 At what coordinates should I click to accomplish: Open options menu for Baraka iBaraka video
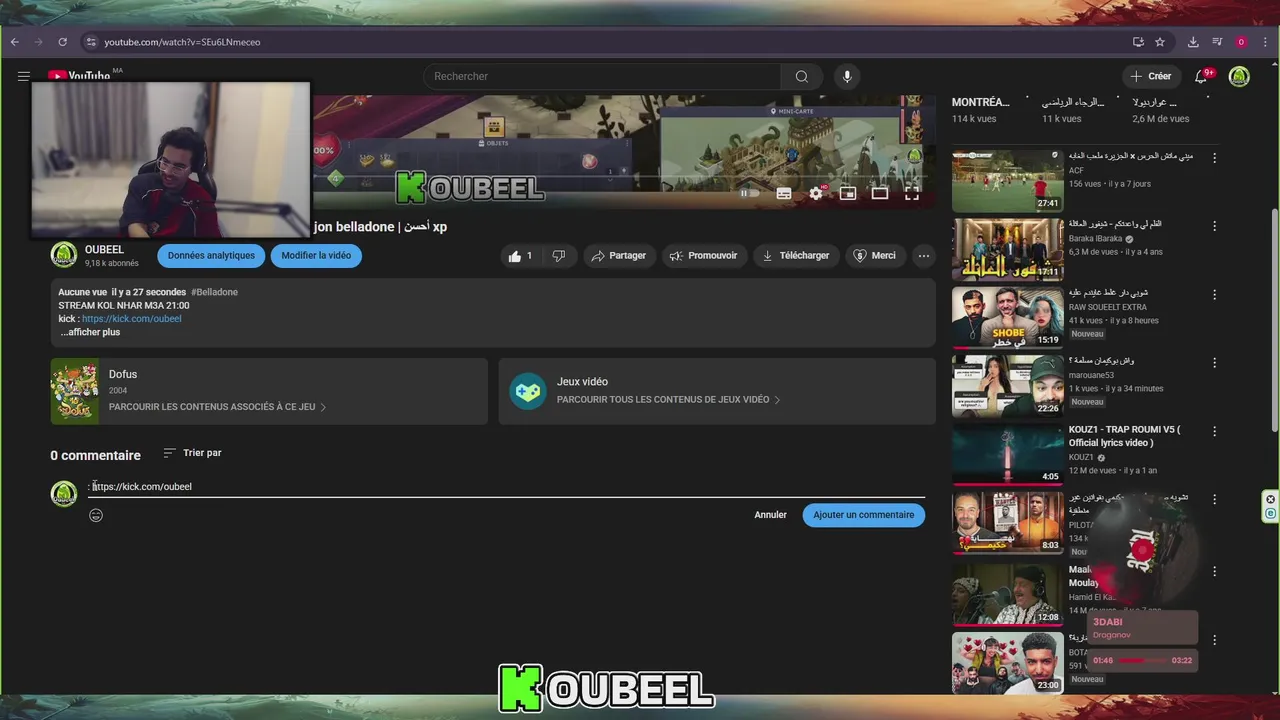(1215, 226)
